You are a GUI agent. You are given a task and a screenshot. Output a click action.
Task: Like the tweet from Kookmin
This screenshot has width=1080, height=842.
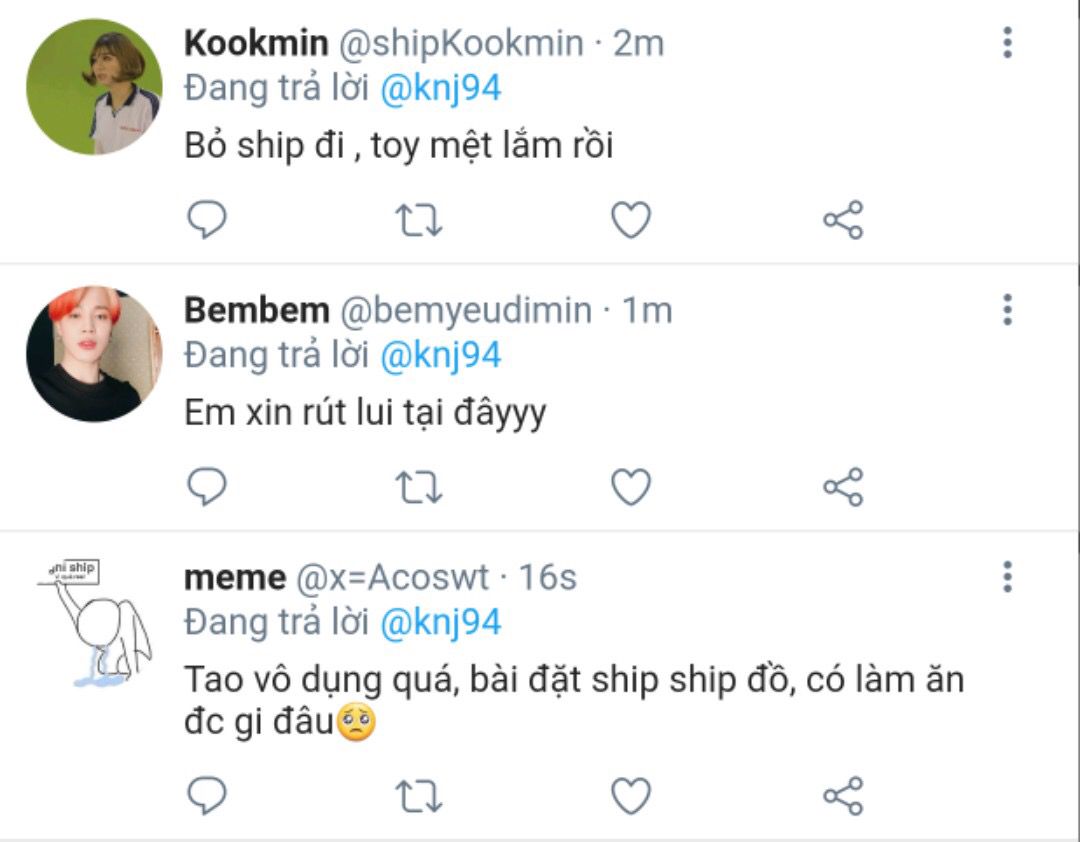click(631, 220)
